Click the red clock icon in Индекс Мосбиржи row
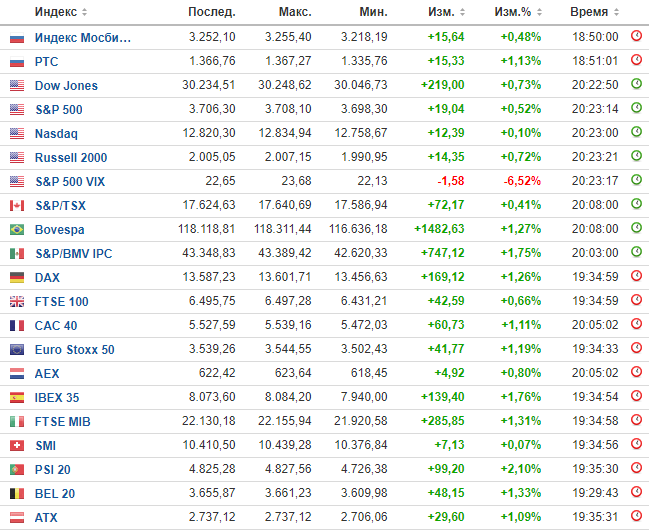 click(x=636, y=36)
